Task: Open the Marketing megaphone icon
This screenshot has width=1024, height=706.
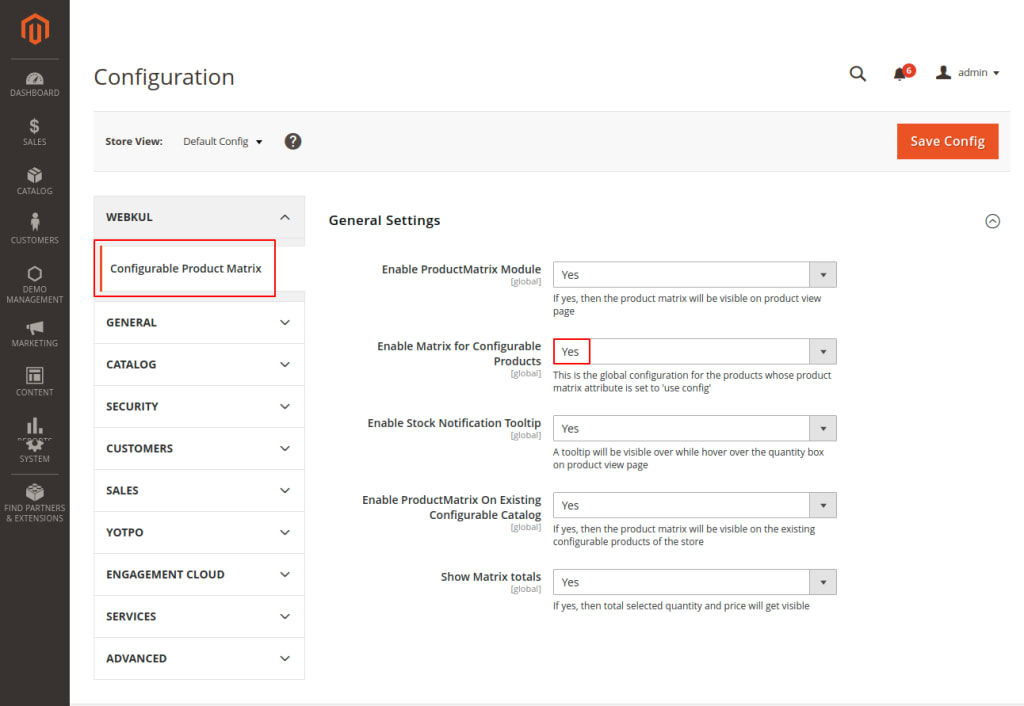Action: [35, 328]
